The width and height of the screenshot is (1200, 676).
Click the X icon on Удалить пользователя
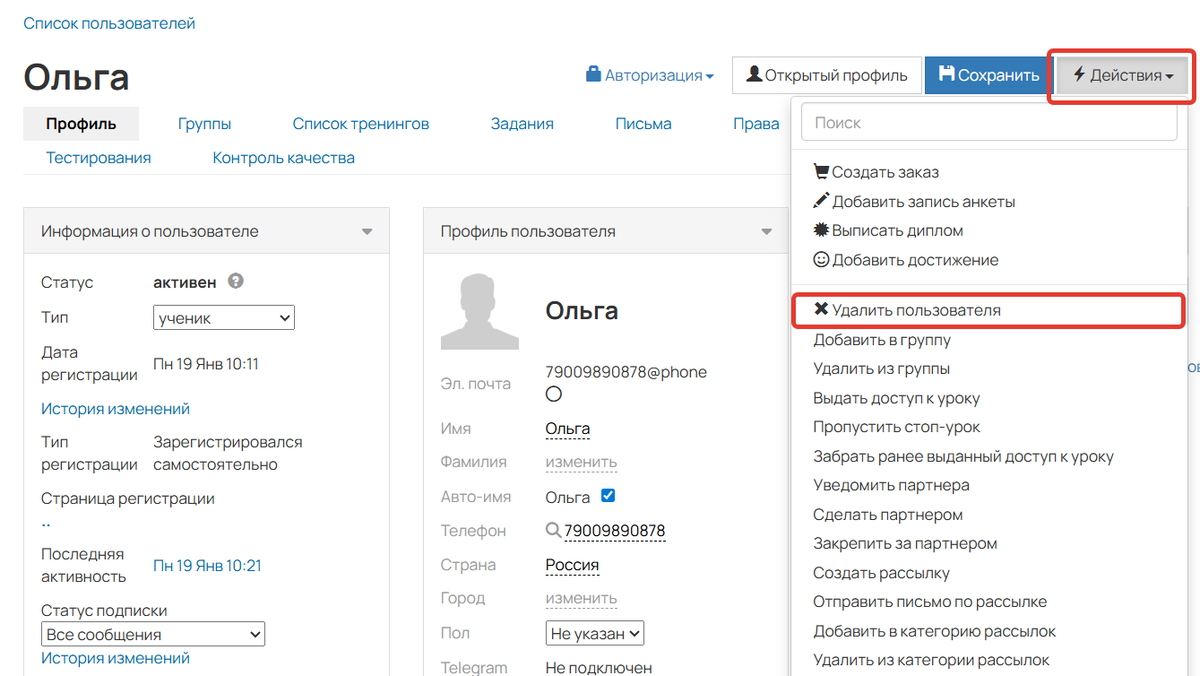point(820,310)
